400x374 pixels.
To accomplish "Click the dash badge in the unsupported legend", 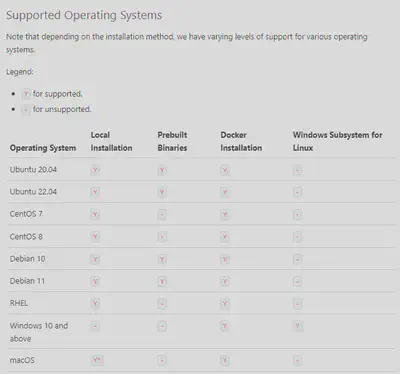I will tap(26, 109).
